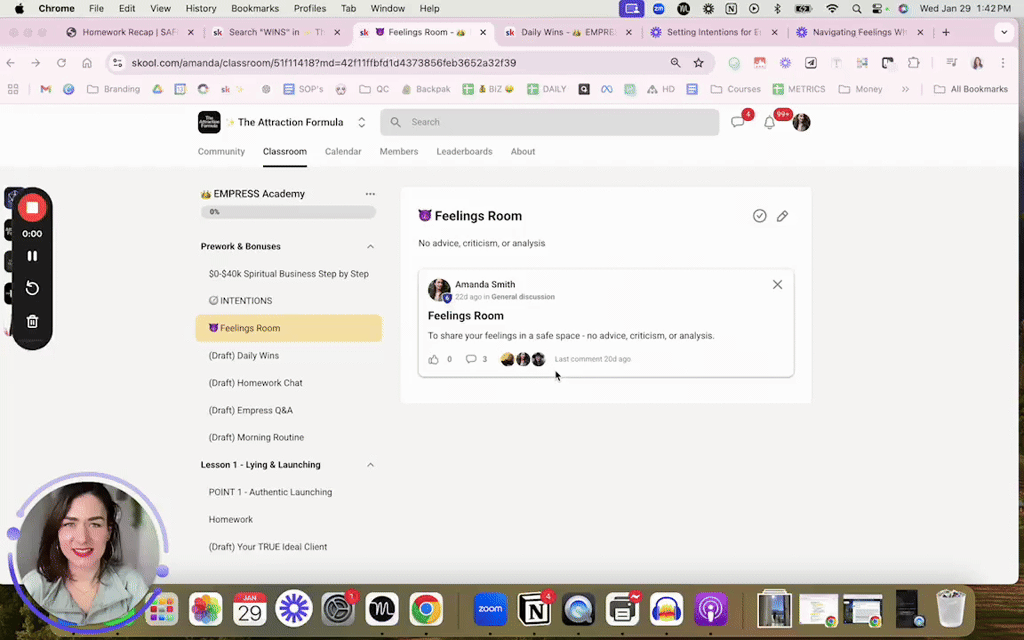Viewport: 1024px width, 640px height.
Task: Delete the recording with the trash icon
Action: (x=32, y=321)
